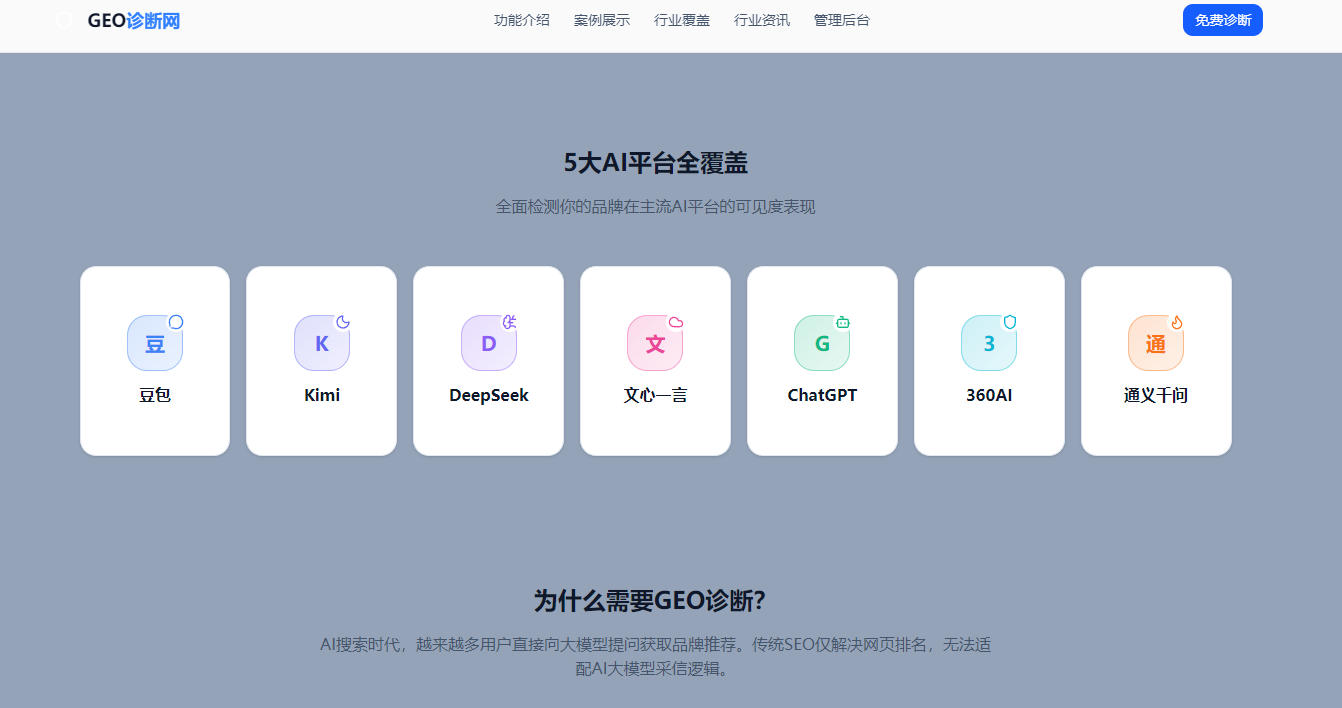Click heading 为什么需要GEO诊断?
The height and width of the screenshot is (708, 1342).
click(x=650, y=601)
